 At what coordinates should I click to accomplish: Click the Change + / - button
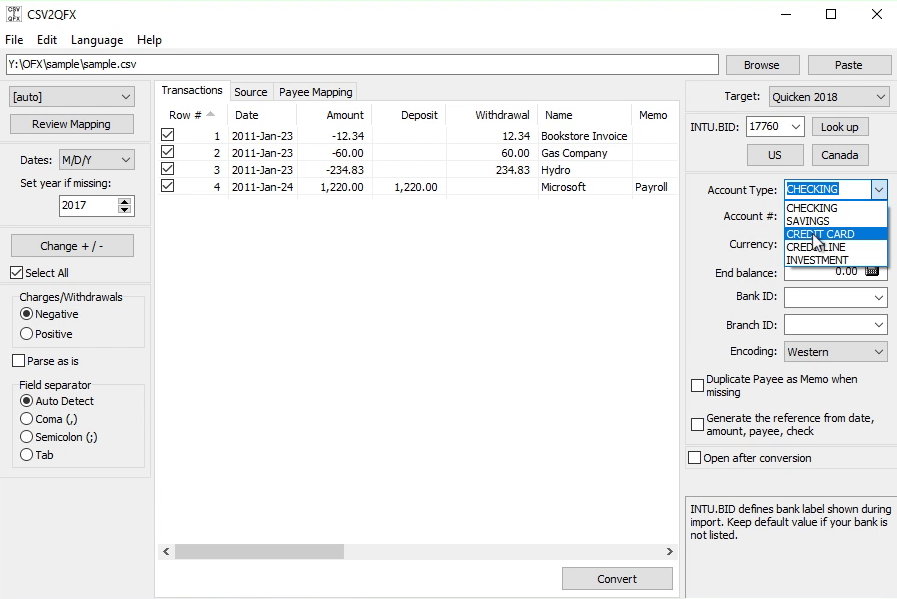point(72,246)
